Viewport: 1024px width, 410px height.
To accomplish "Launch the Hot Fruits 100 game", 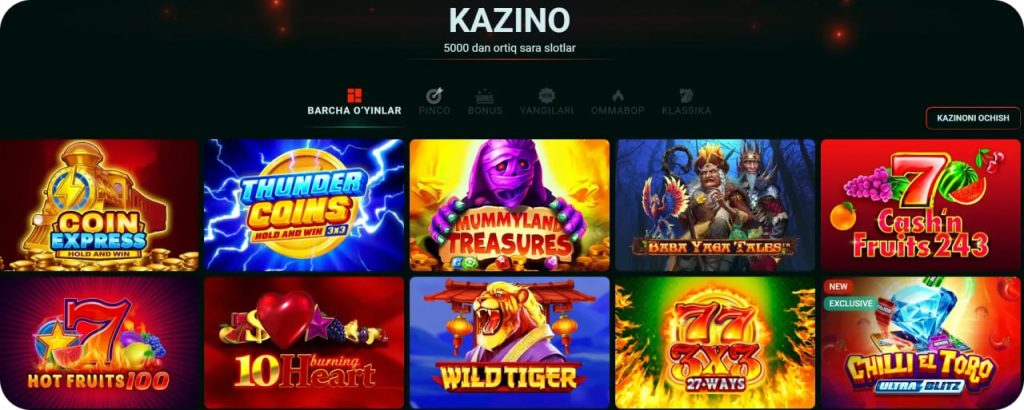I will coord(99,343).
